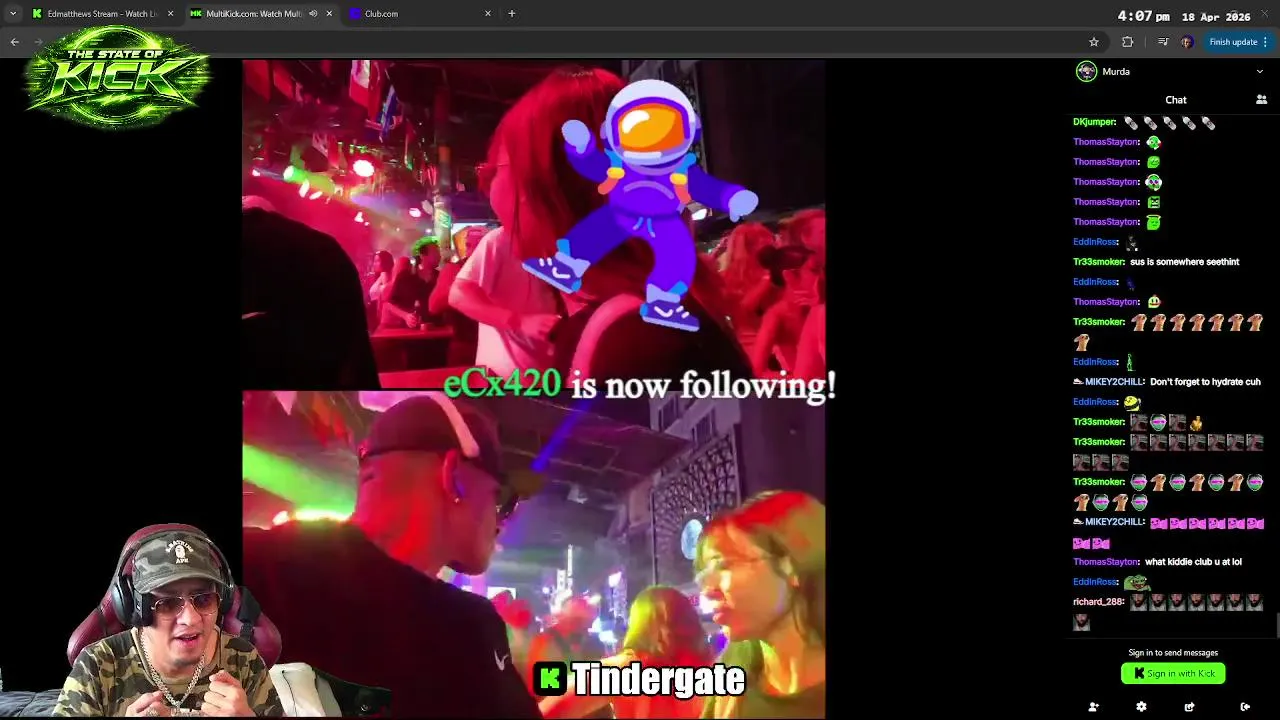Mute audio on the MultiKick tab
Image resolution: width=1280 pixels, height=720 pixels.
tap(313, 13)
